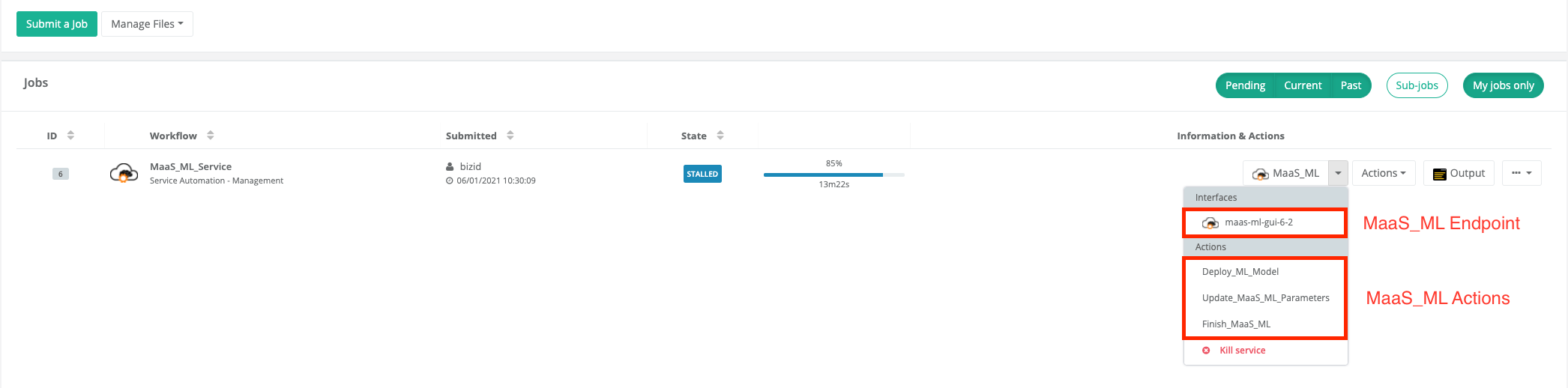Open the Actions dropdown for job 6
1568x388 pixels.
(1384, 173)
